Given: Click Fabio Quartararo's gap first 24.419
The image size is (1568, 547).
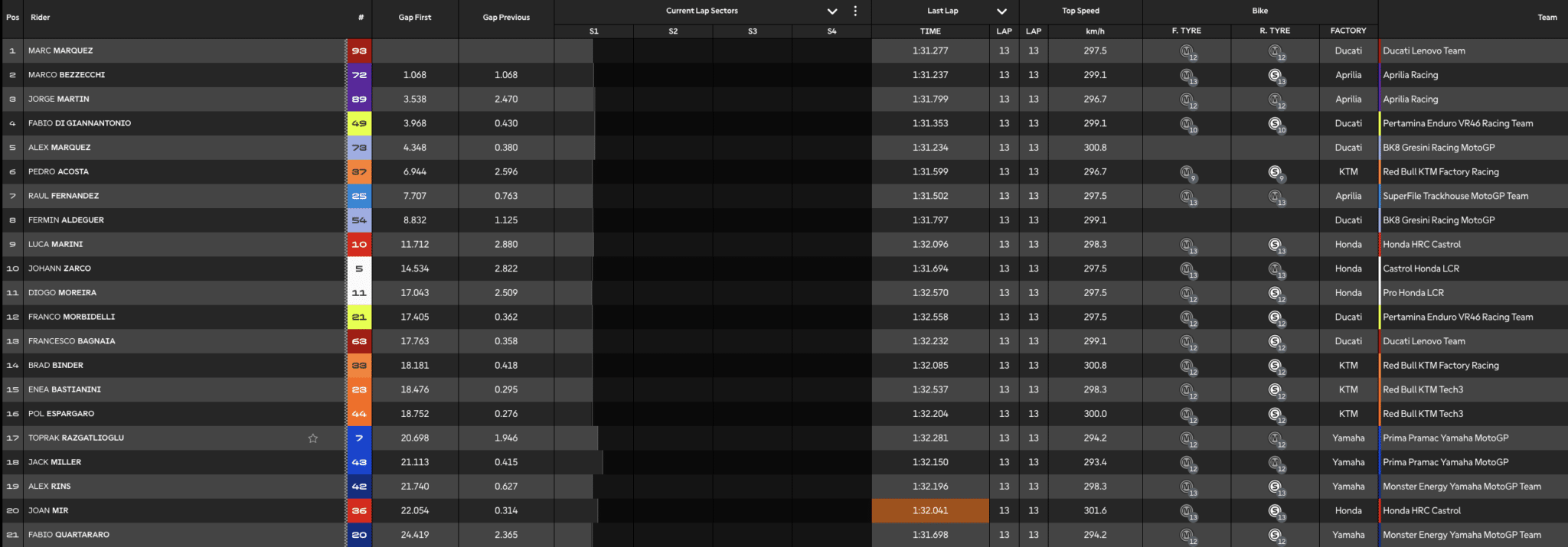Looking at the screenshot, I should click(x=415, y=535).
